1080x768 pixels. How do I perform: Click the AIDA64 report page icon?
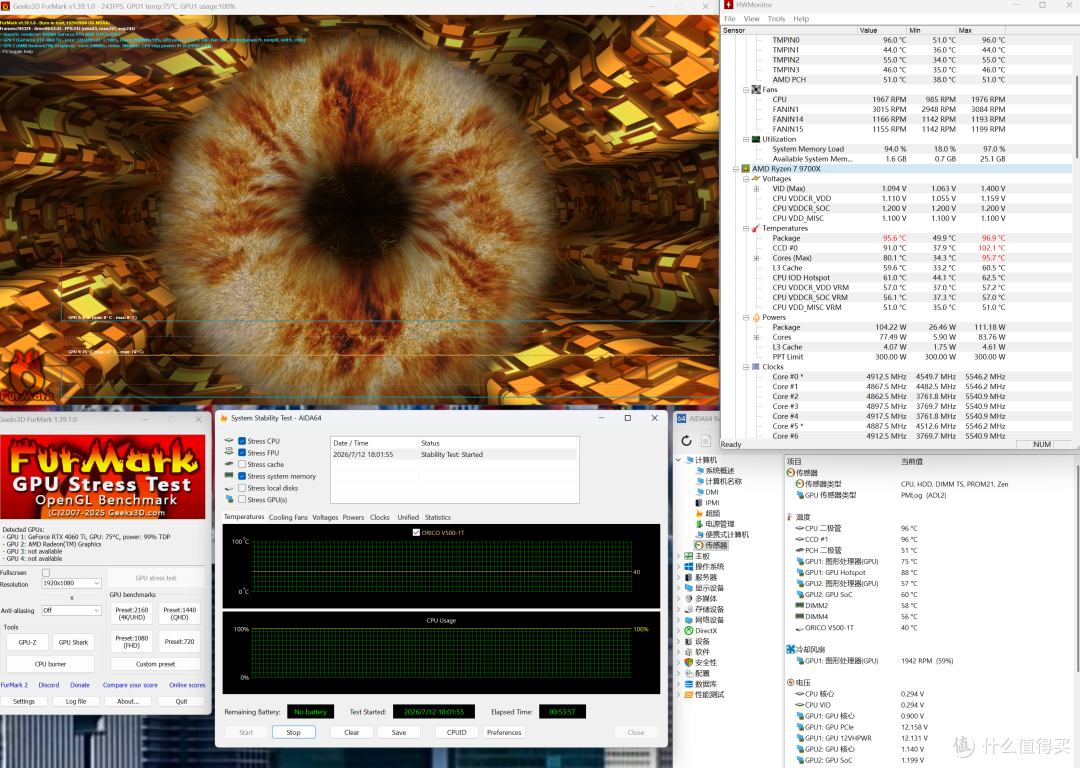click(x=705, y=441)
